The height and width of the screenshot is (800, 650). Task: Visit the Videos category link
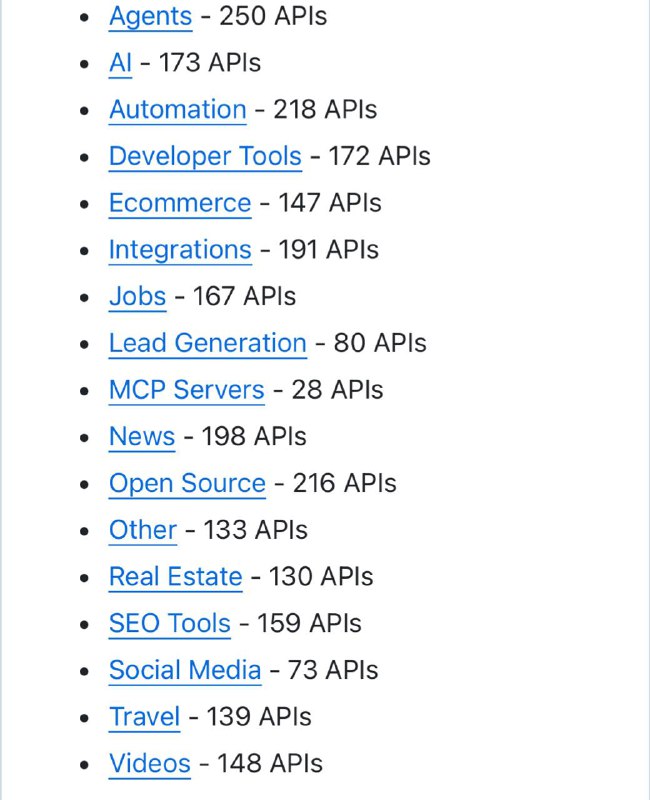(x=149, y=764)
